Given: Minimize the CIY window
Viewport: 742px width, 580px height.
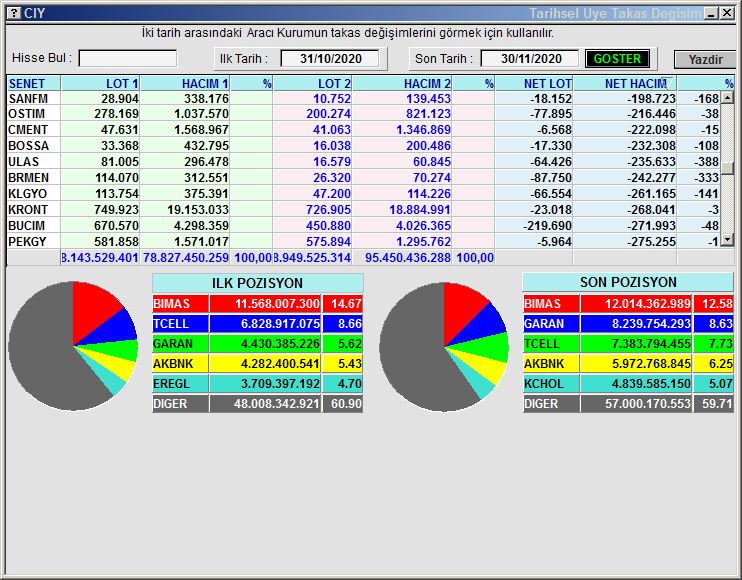Looking at the screenshot, I should (x=711, y=13).
